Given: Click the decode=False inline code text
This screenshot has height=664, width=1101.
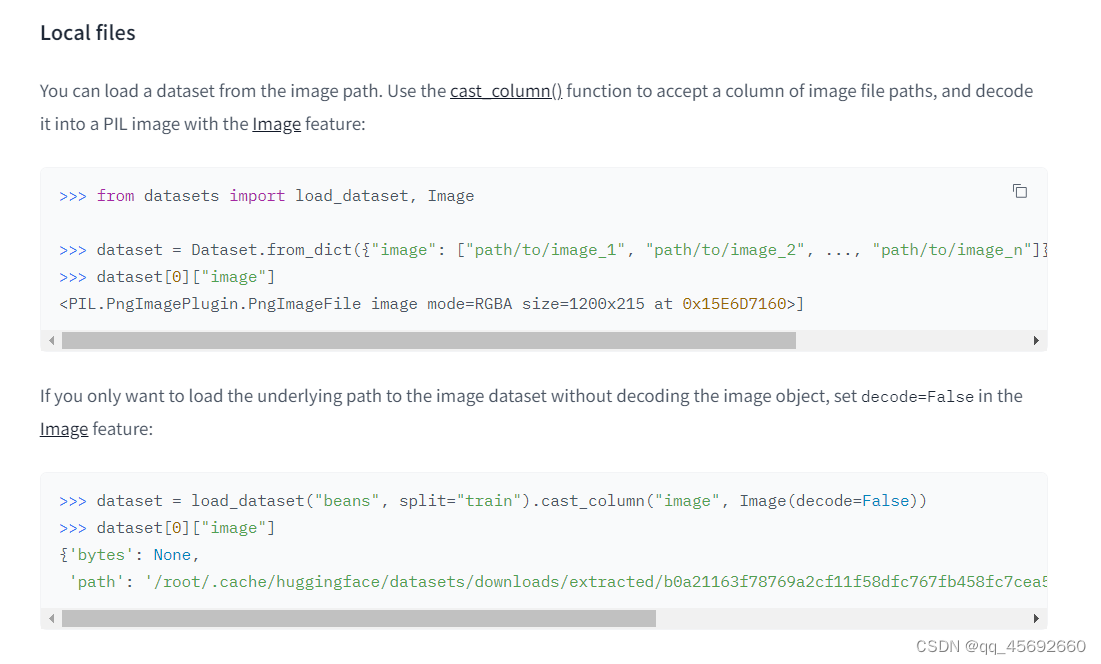Looking at the screenshot, I should click(917, 396).
